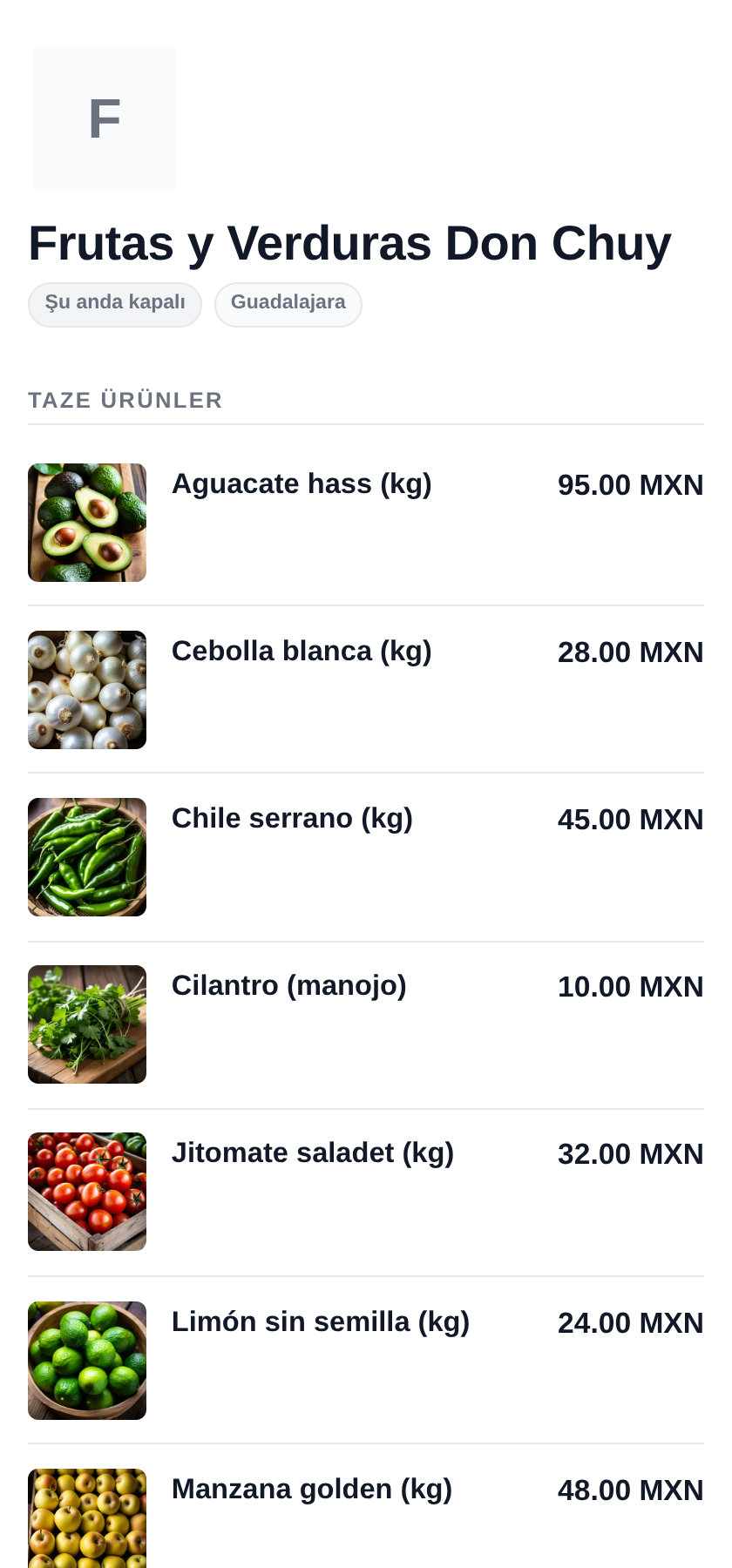Select the Cilantro (manojo) item name
The width and height of the screenshot is (732, 1568).
tap(289, 986)
